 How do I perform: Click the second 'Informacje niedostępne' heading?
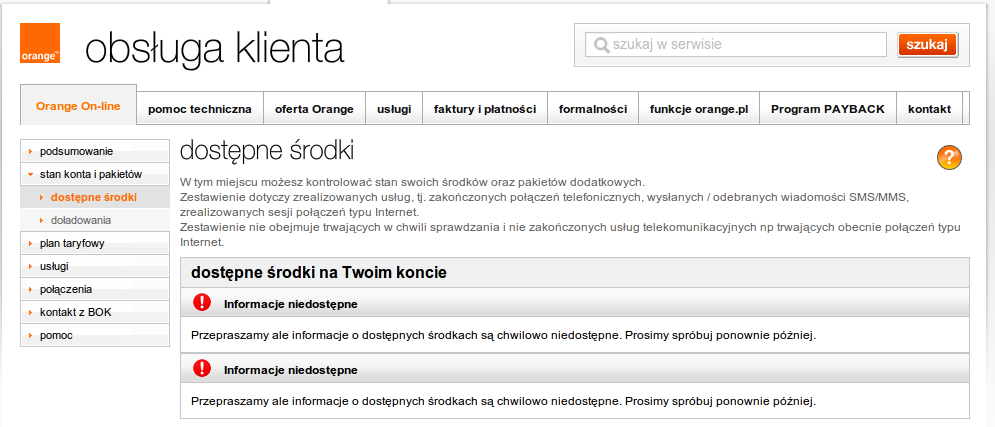tap(291, 369)
